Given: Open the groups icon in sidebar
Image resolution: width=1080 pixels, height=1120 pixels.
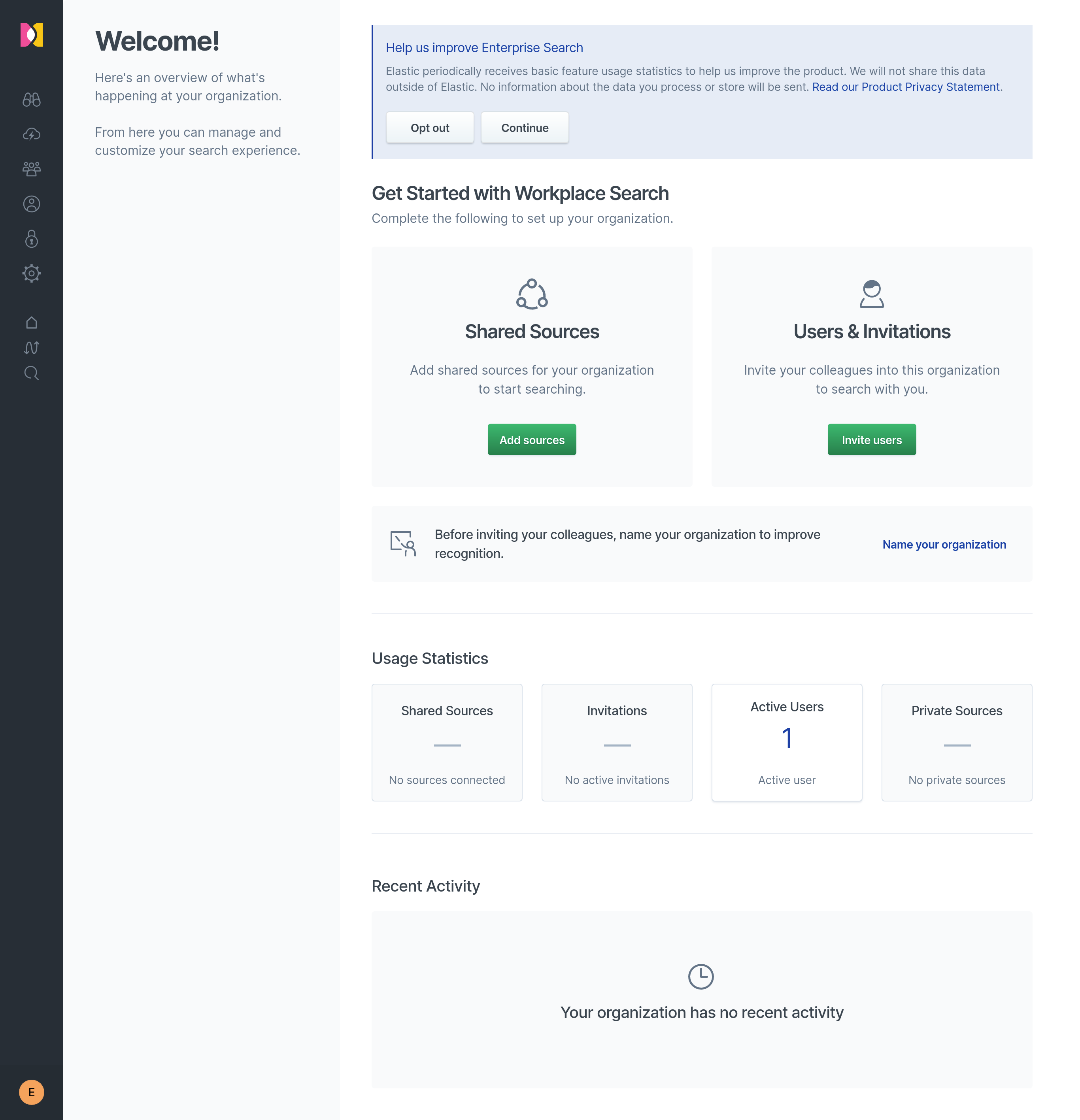Looking at the screenshot, I should (32, 169).
